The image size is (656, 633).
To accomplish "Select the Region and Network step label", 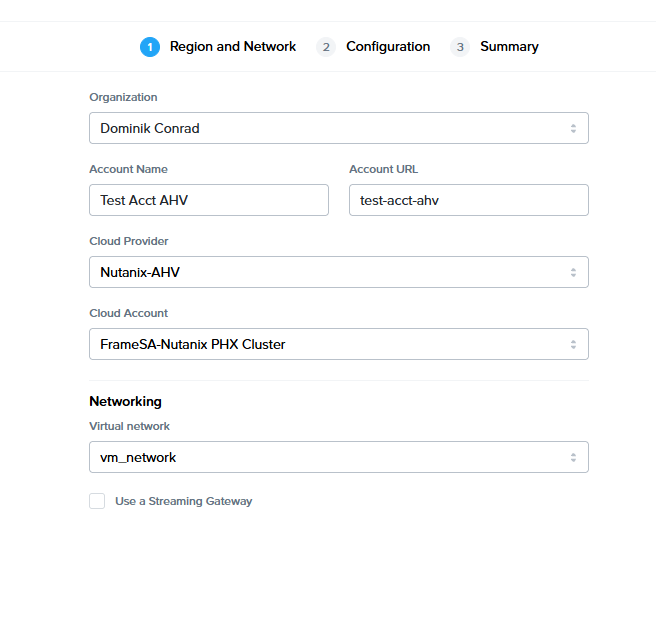I will pyautogui.click(x=233, y=47).
